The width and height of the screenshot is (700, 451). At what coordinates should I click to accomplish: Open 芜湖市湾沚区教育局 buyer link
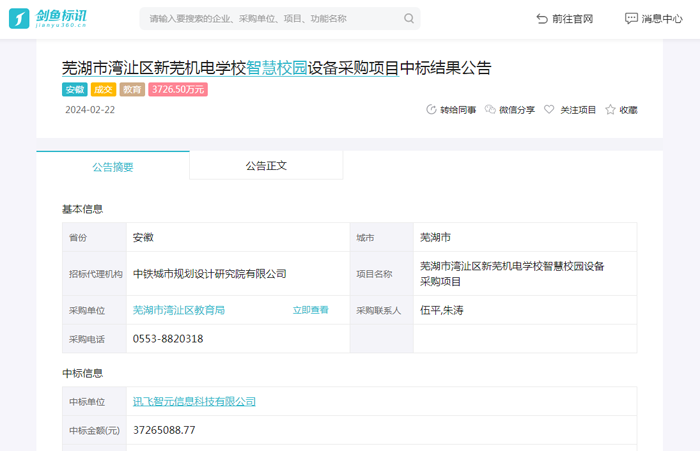[179, 310]
